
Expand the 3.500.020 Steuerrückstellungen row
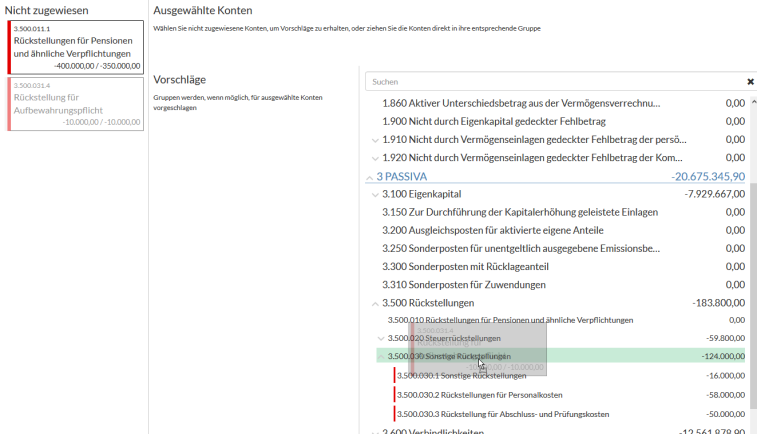click(x=381, y=338)
